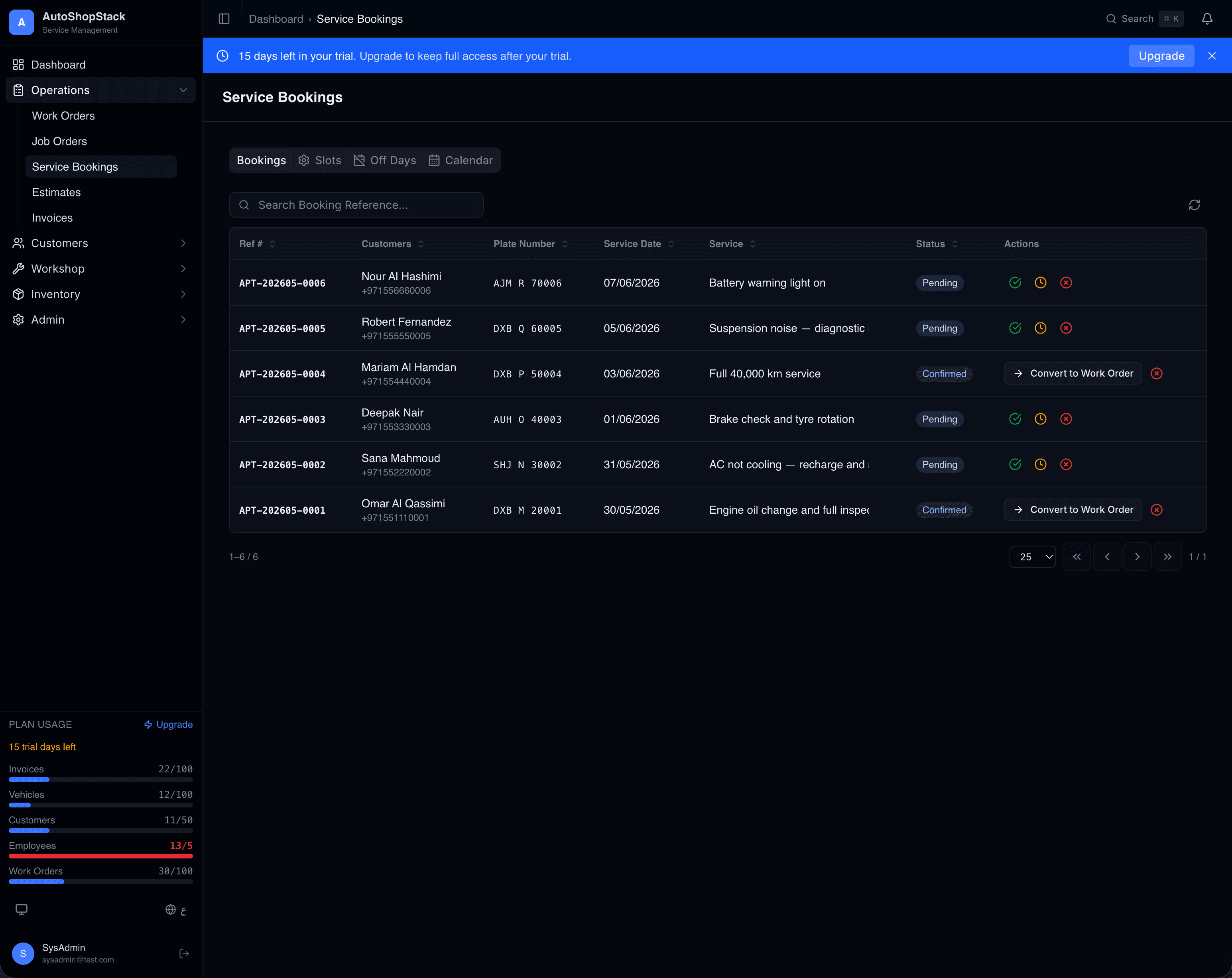1232x978 pixels.
Task: Click the Pending badge for Nour Al Hashimi
Action: (x=939, y=283)
